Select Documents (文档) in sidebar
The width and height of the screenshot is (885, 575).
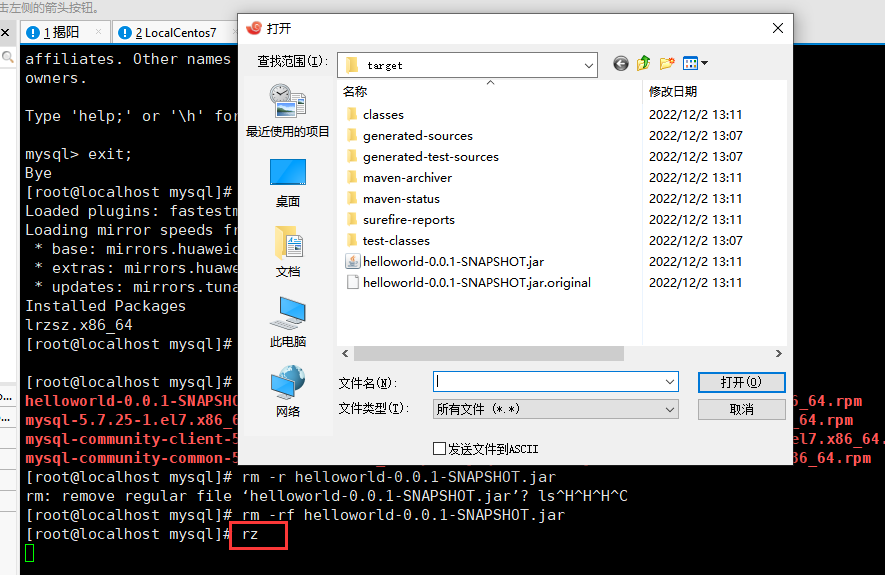[x=287, y=252]
